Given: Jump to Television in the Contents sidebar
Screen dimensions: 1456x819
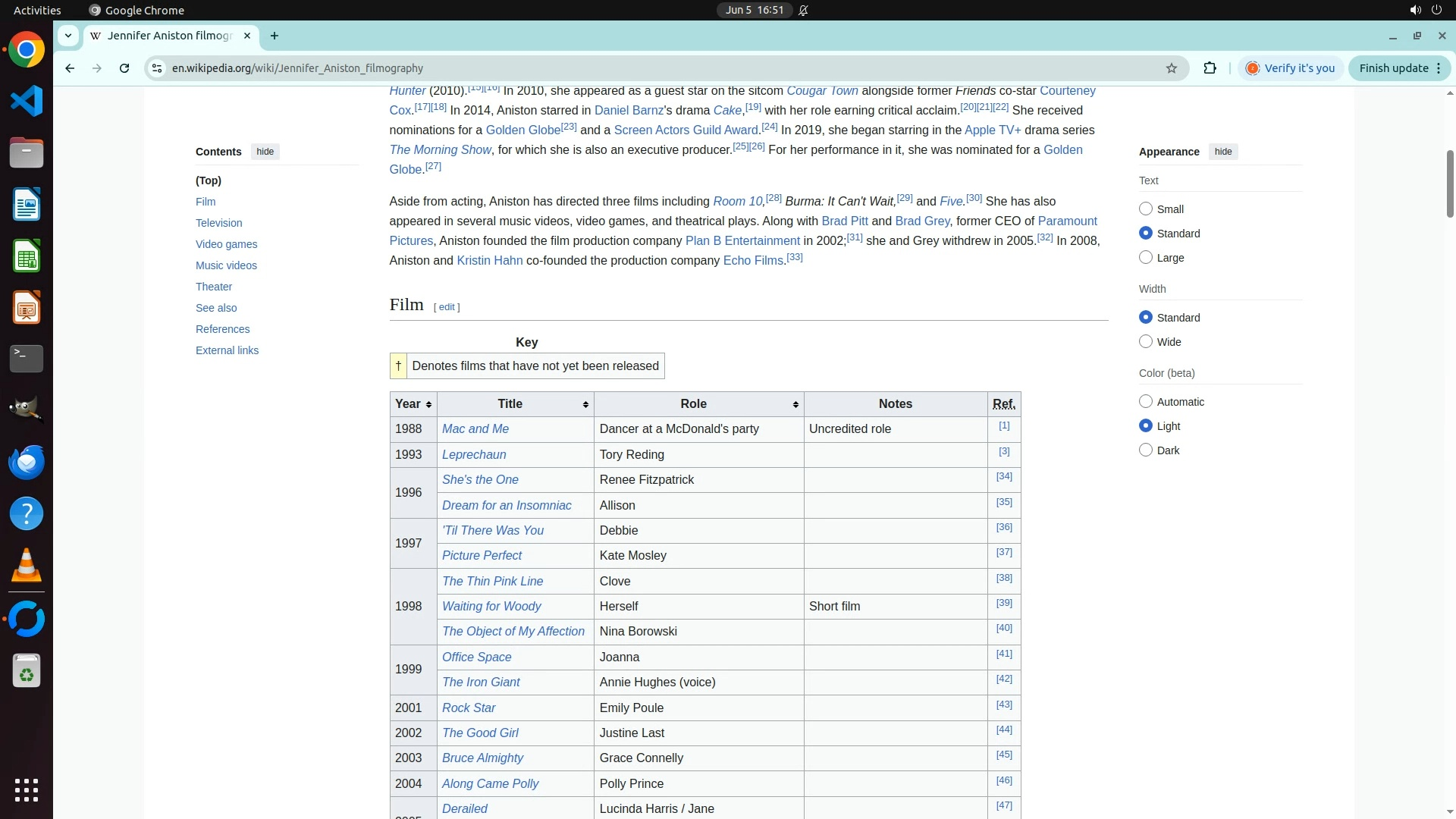Looking at the screenshot, I should [218, 223].
